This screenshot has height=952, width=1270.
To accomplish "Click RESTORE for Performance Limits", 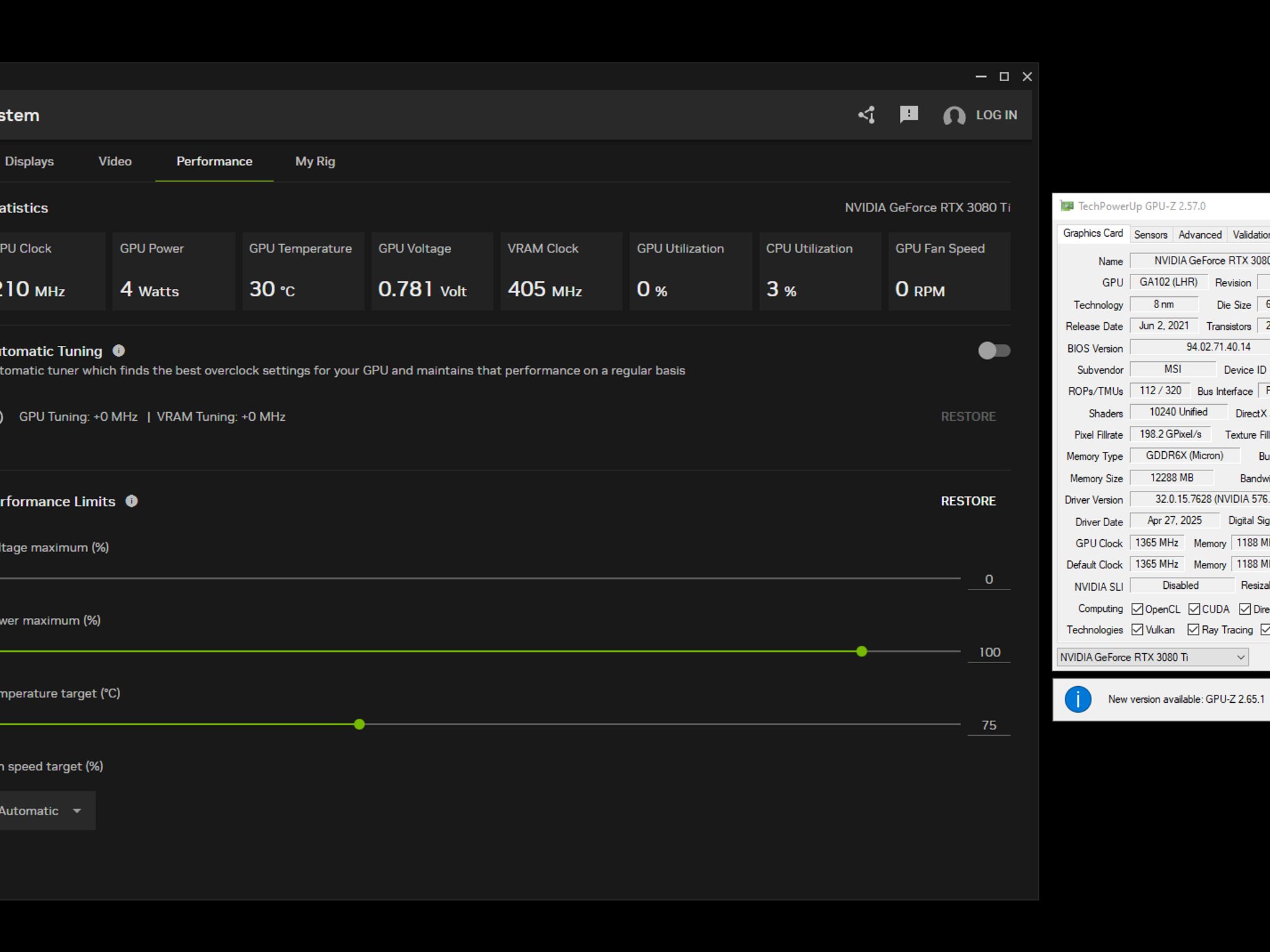I will coord(968,501).
